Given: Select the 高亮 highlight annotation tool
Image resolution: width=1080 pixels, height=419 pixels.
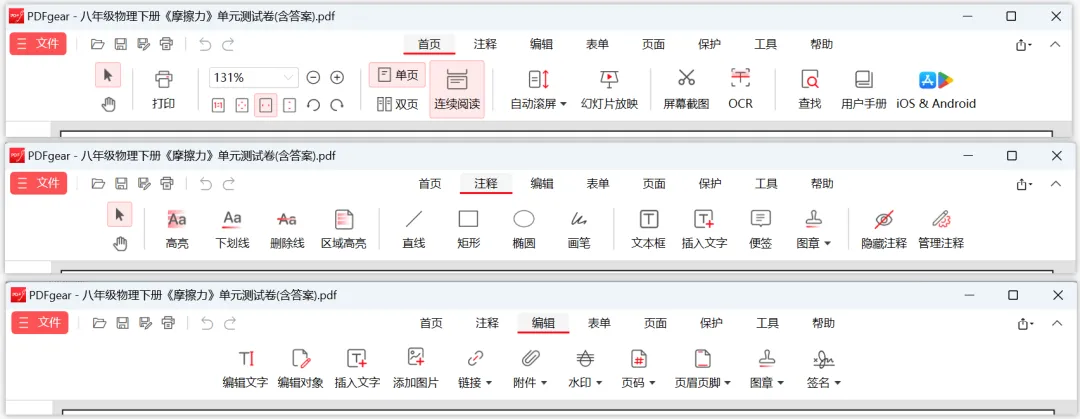Looking at the screenshot, I should 177,220.
